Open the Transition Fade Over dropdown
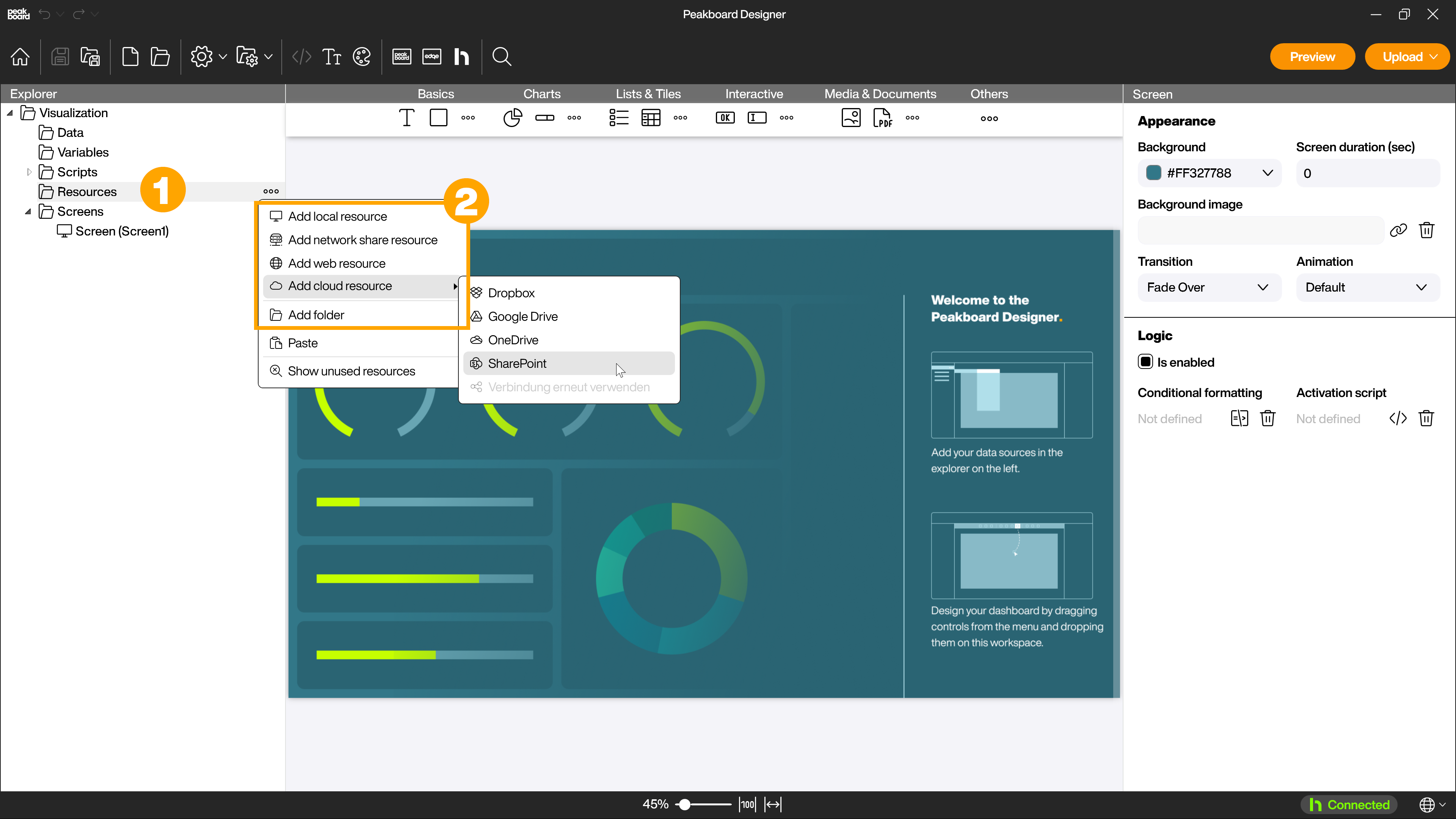This screenshot has width=1456, height=819. (1210, 287)
